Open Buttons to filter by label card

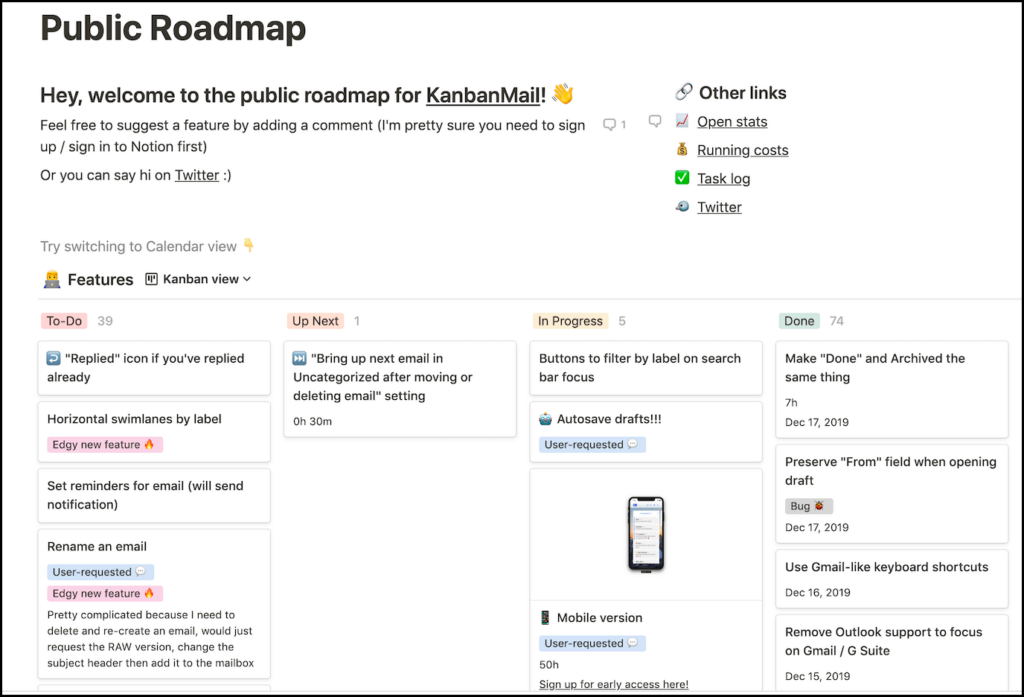[x=646, y=368]
